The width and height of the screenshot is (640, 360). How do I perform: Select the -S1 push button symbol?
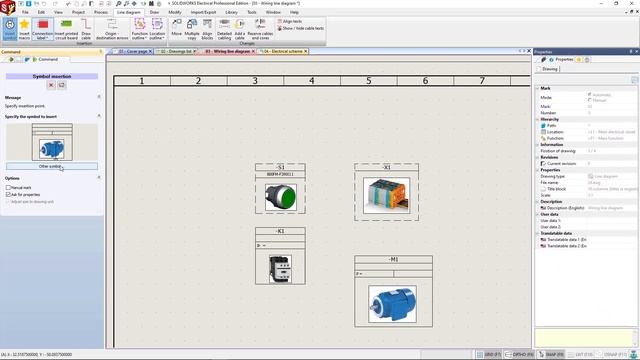(280, 189)
